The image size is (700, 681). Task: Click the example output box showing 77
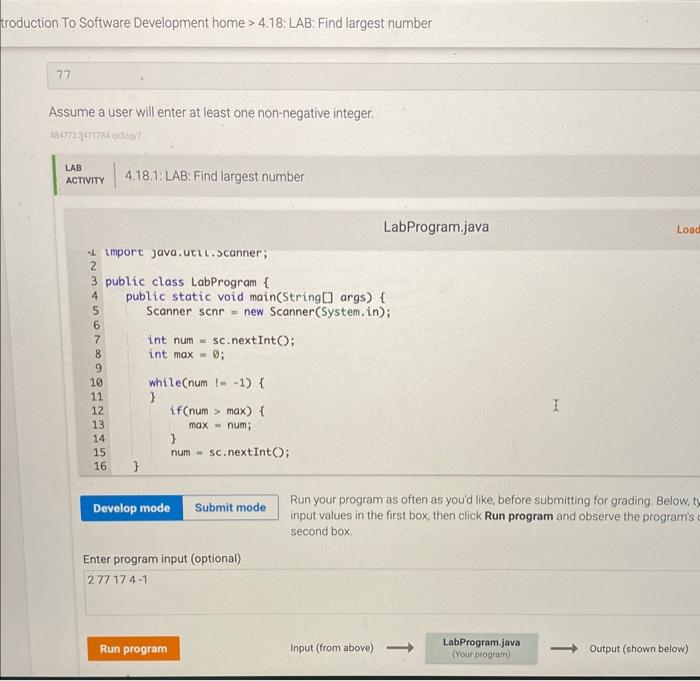[x=373, y=75]
